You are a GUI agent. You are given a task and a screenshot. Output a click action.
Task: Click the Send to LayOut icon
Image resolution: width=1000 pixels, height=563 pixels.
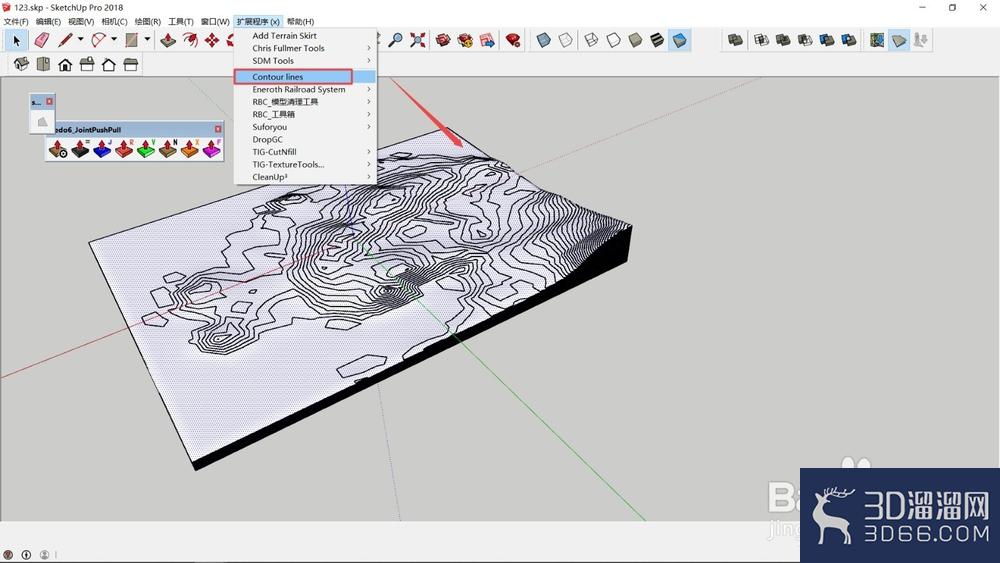487,40
